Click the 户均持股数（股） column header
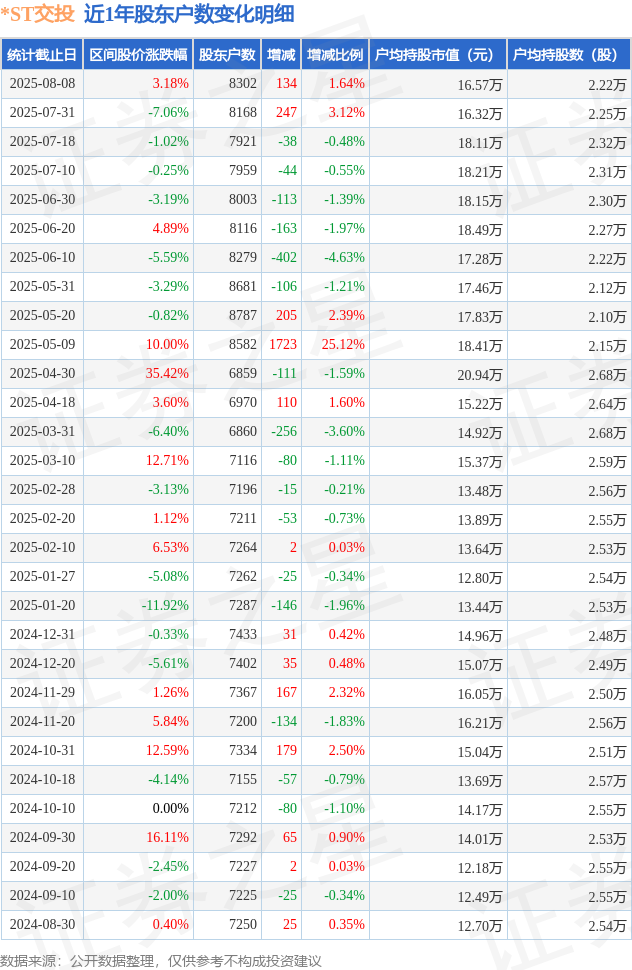This screenshot has height=970, width=632. pos(568,55)
